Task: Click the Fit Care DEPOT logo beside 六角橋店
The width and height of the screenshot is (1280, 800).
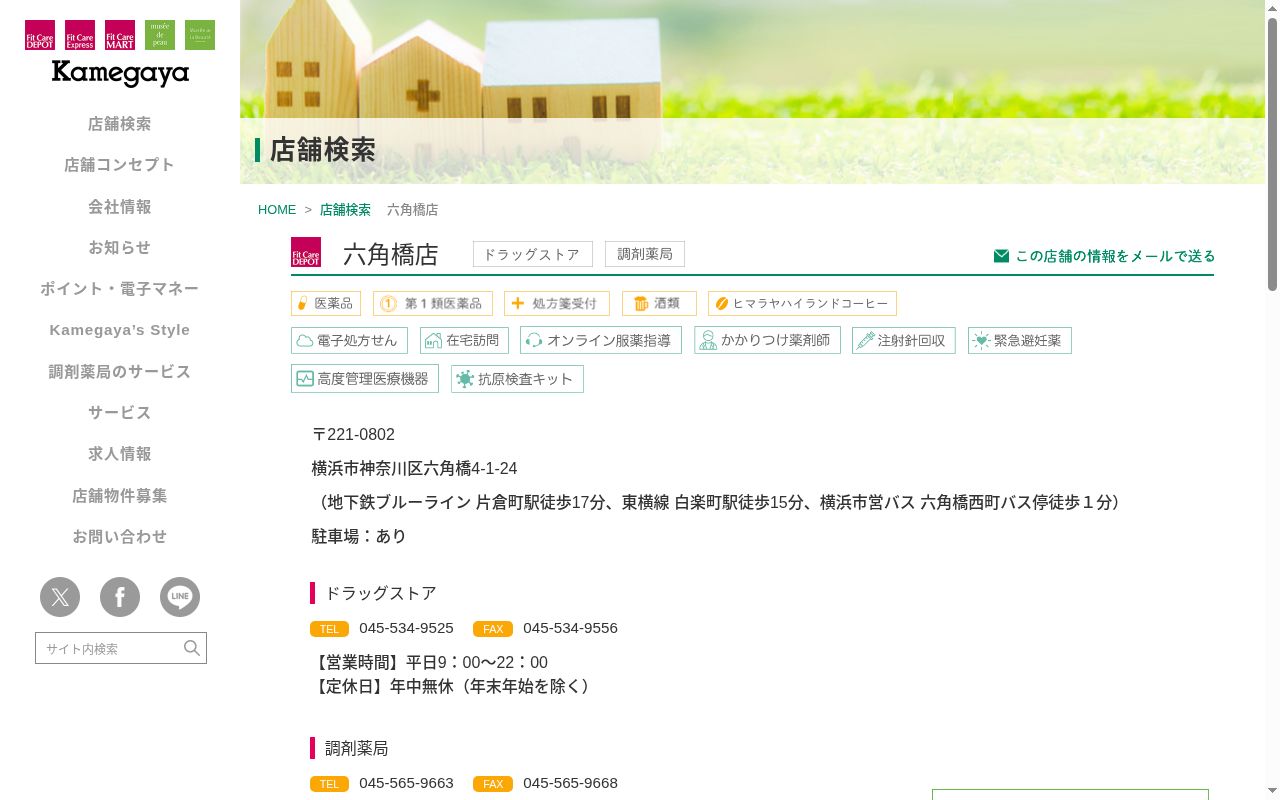Action: click(x=306, y=252)
